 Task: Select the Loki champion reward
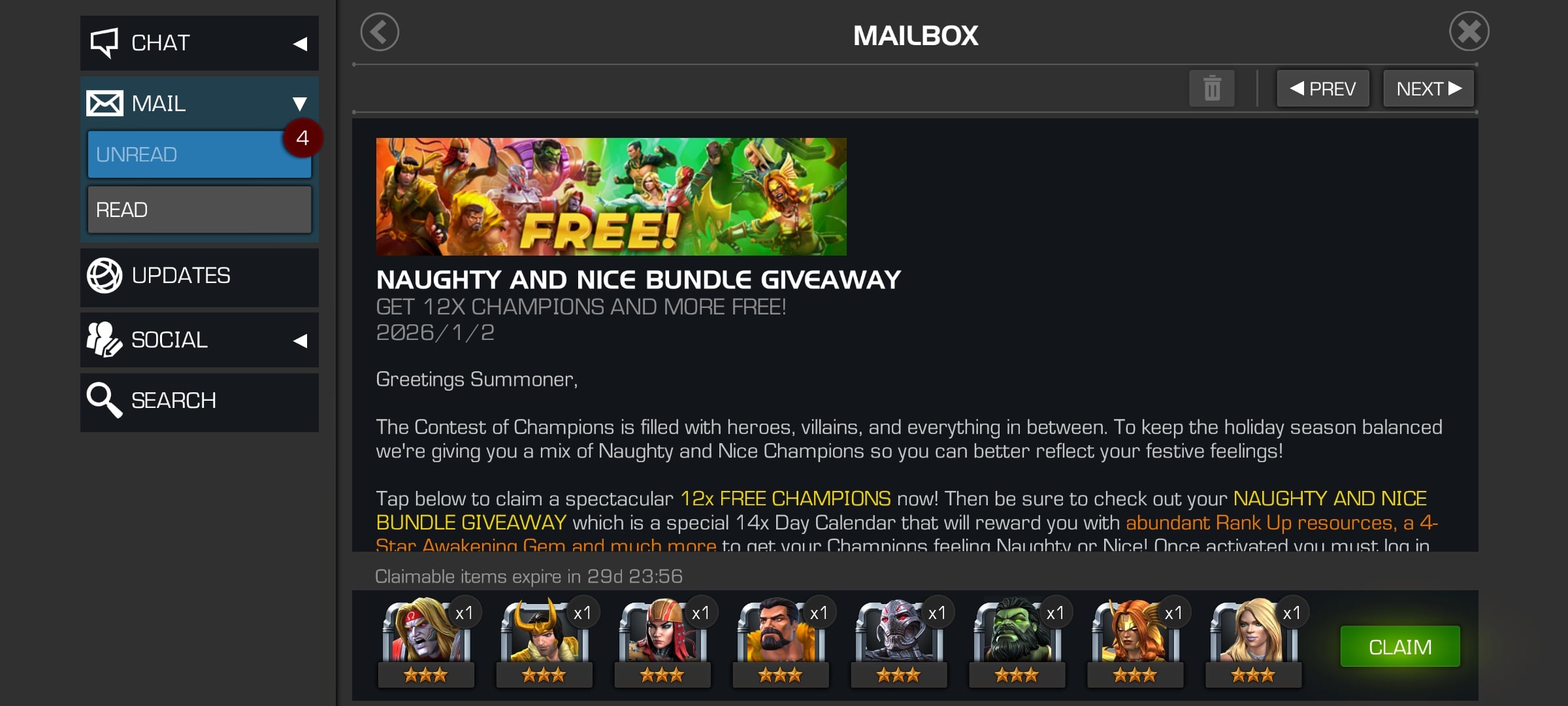(544, 641)
